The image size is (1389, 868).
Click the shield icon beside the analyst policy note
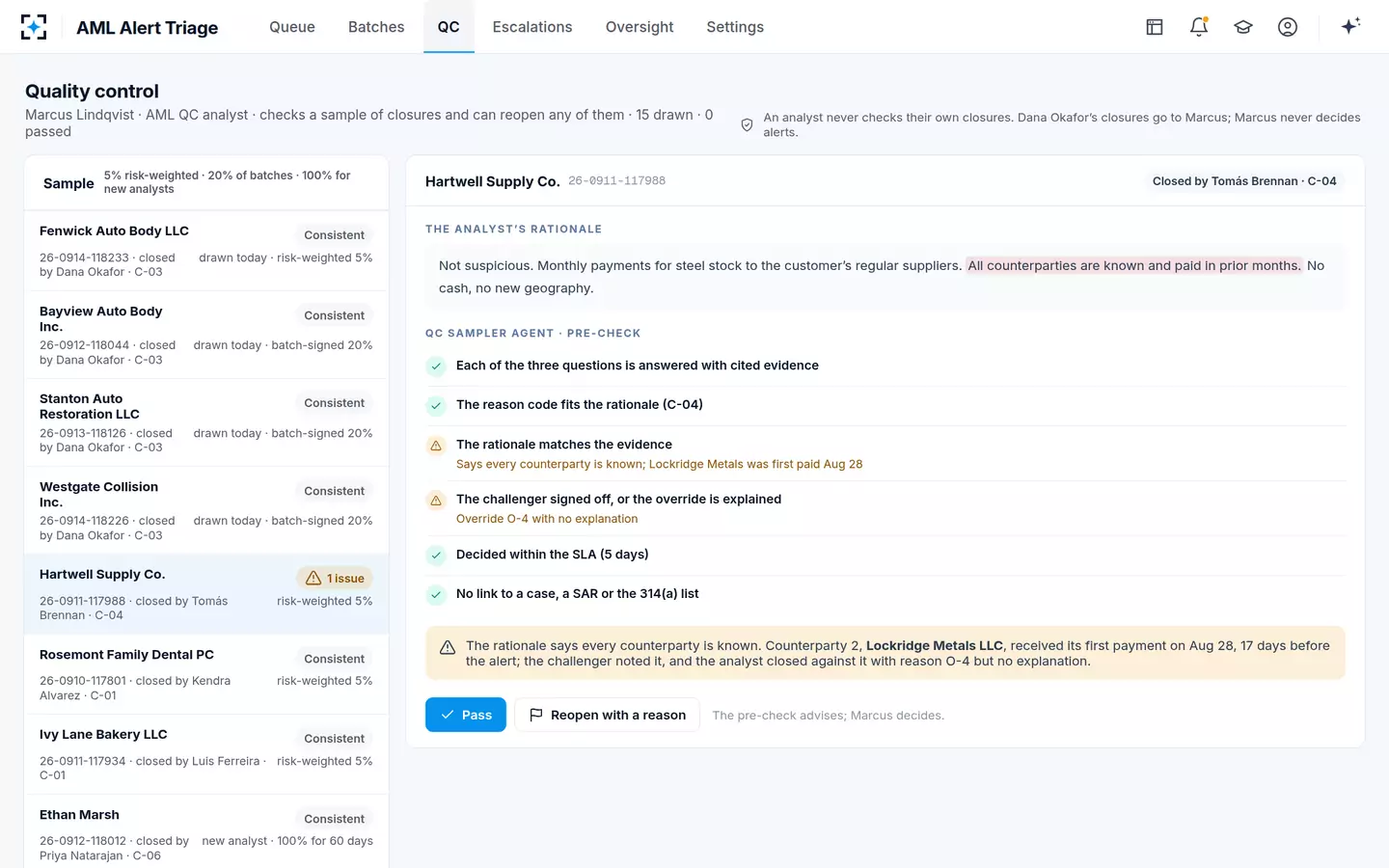pyautogui.click(x=747, y=125)
